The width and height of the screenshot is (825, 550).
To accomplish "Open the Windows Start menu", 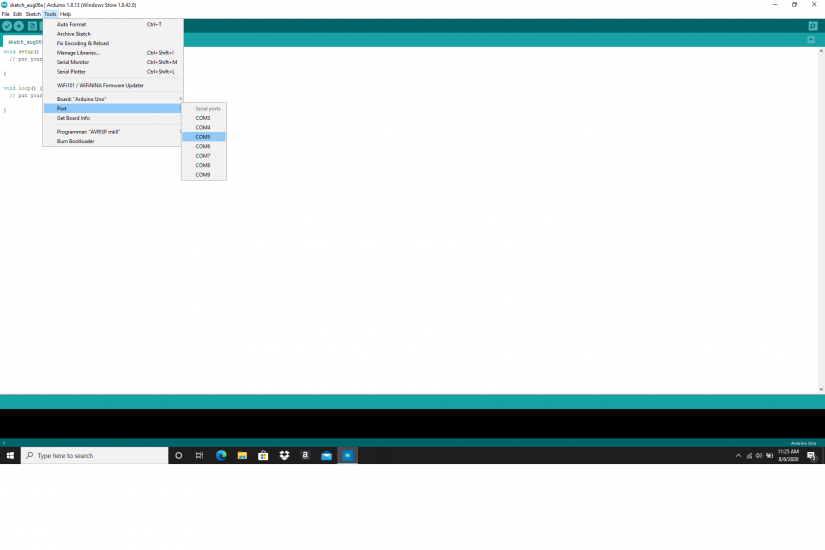I will pyautogui.click(x=10, y=455).
